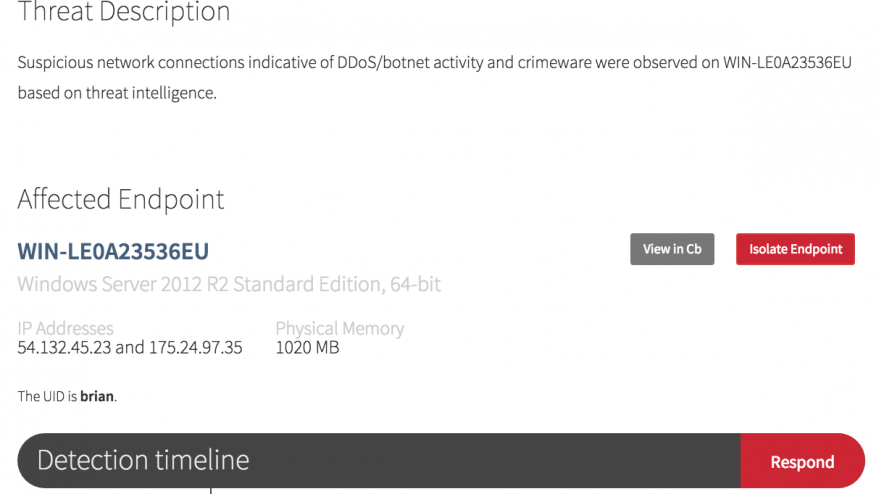Select the 54.132.45.23 IP address
884x494 pixels.
click(64, 348)
